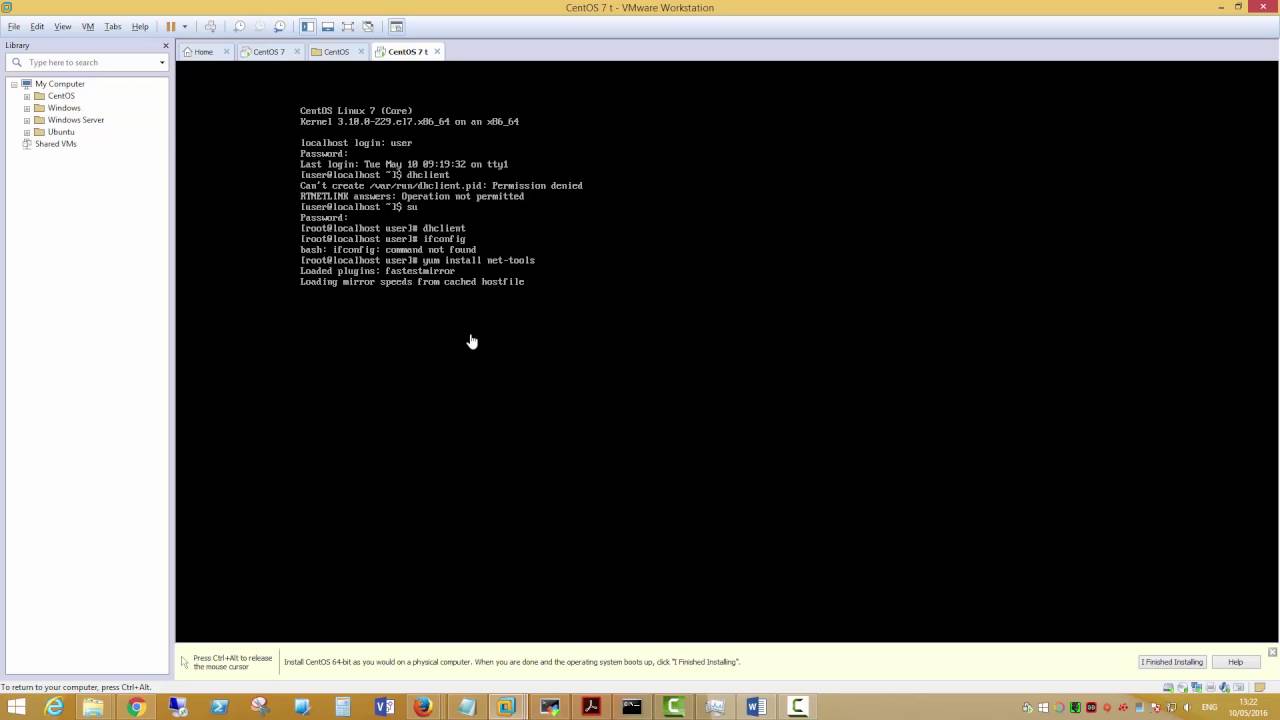This screenshot has height=720, width=1280.
Task: Open File Explorer from taskbar
Action: [94, 707]
